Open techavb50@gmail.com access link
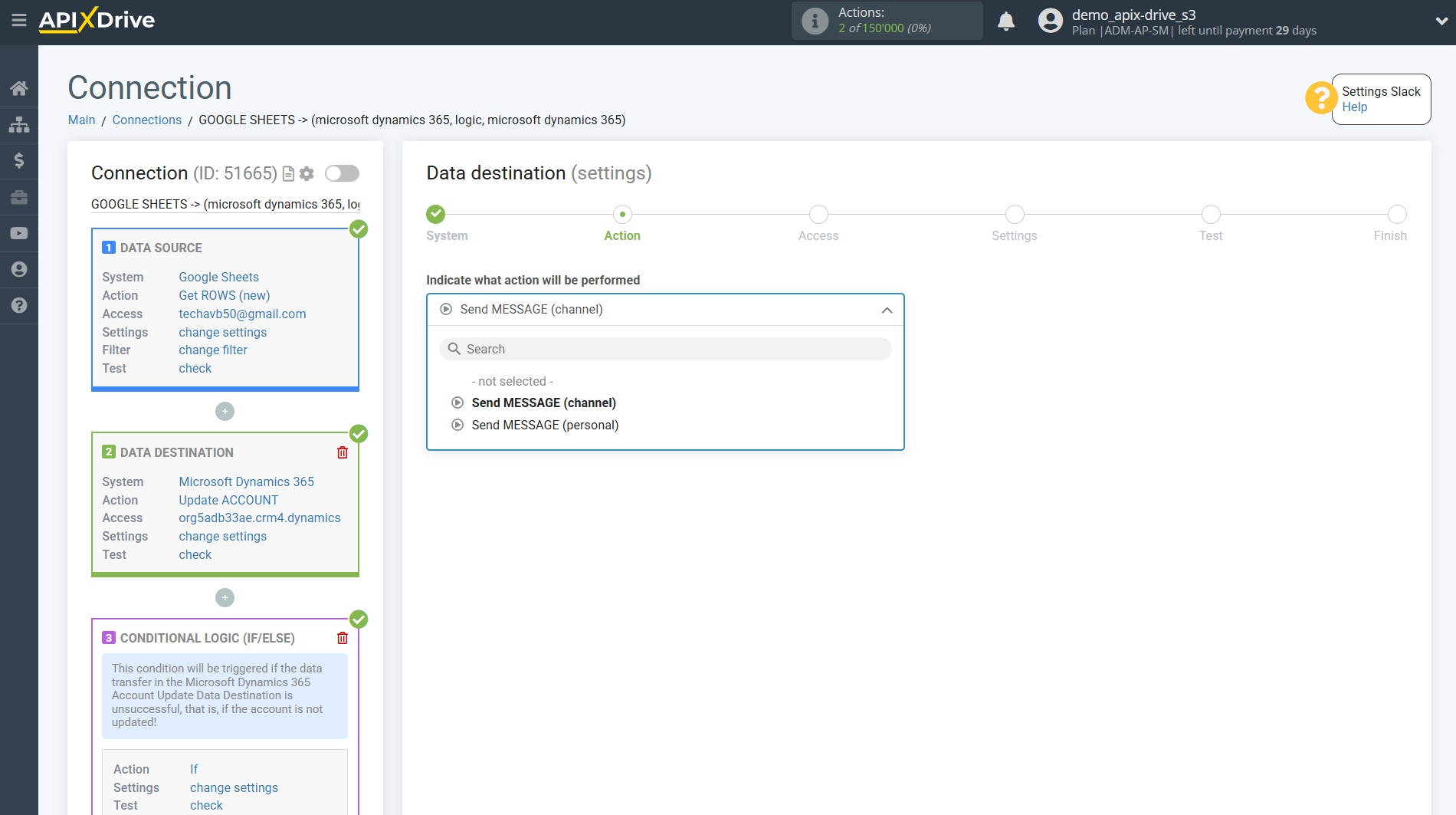Image resolution: width=1456 pixels, height=815 pixels. point(242,314)
